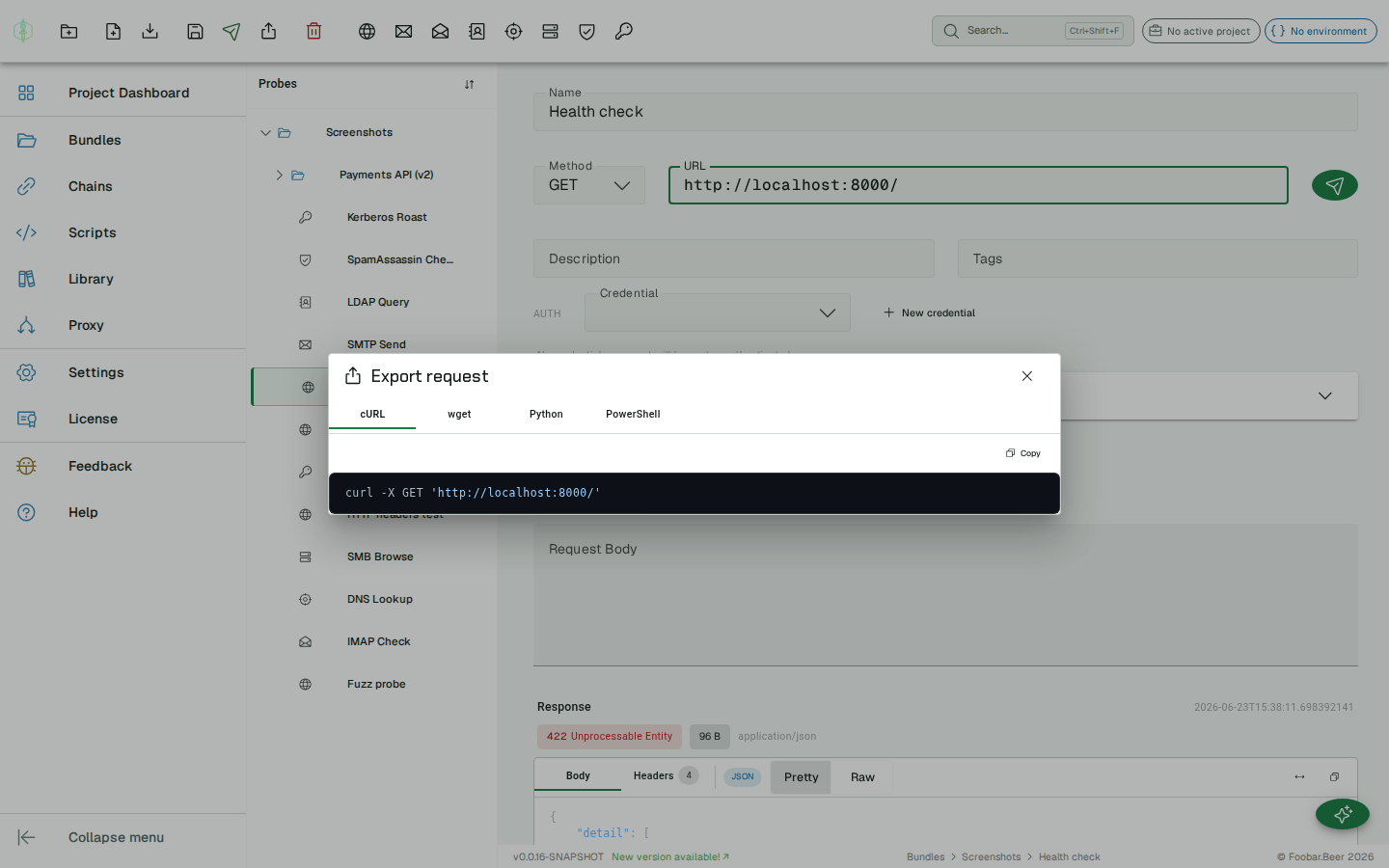Click the URL input field
Viewport: 1389px width, 868px height.
tap(978, 185)
